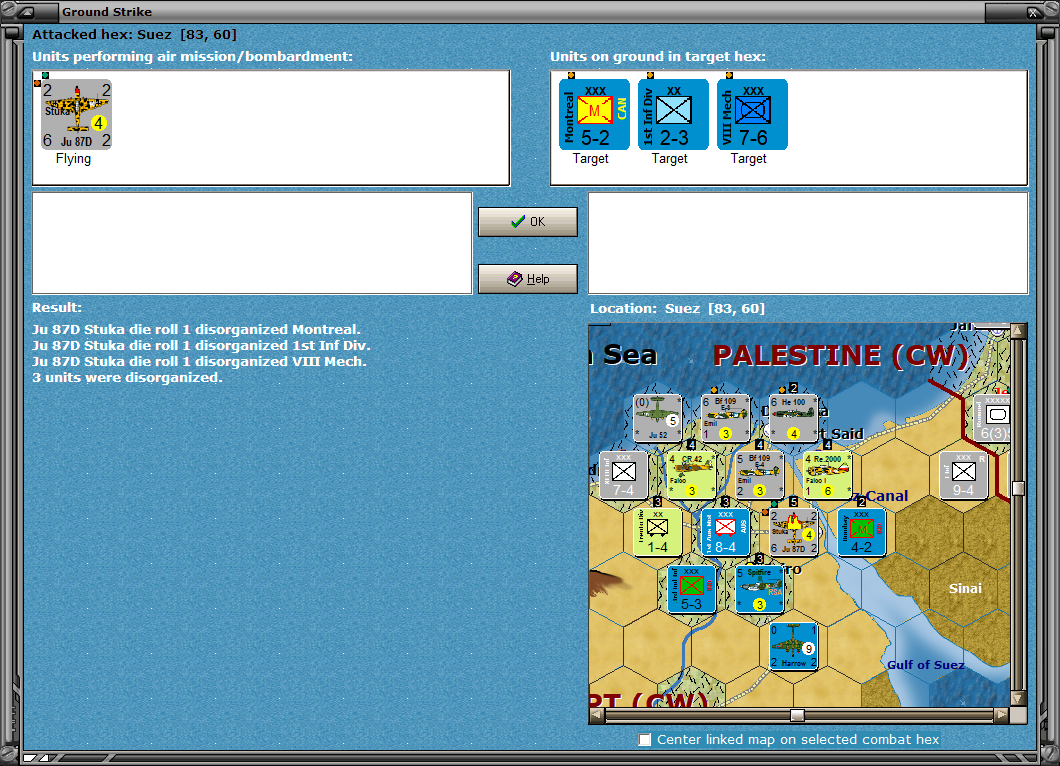The height and width of the screenshot is (766, 1060).
Task: Click the OK button
Action: click(x=528, y=222)
